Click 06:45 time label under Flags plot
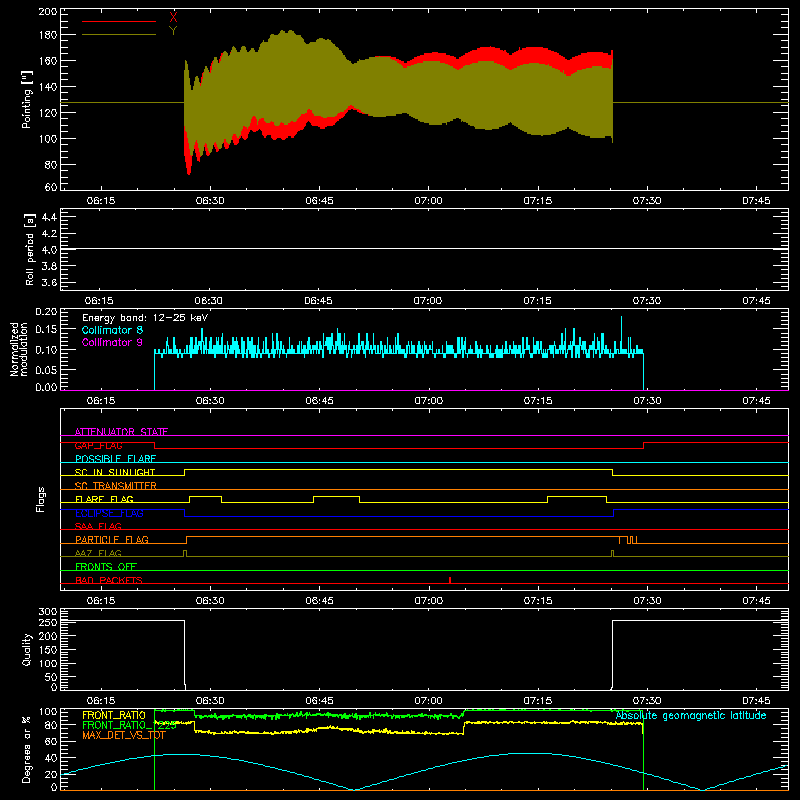800x800 pixels. point(319,601)
